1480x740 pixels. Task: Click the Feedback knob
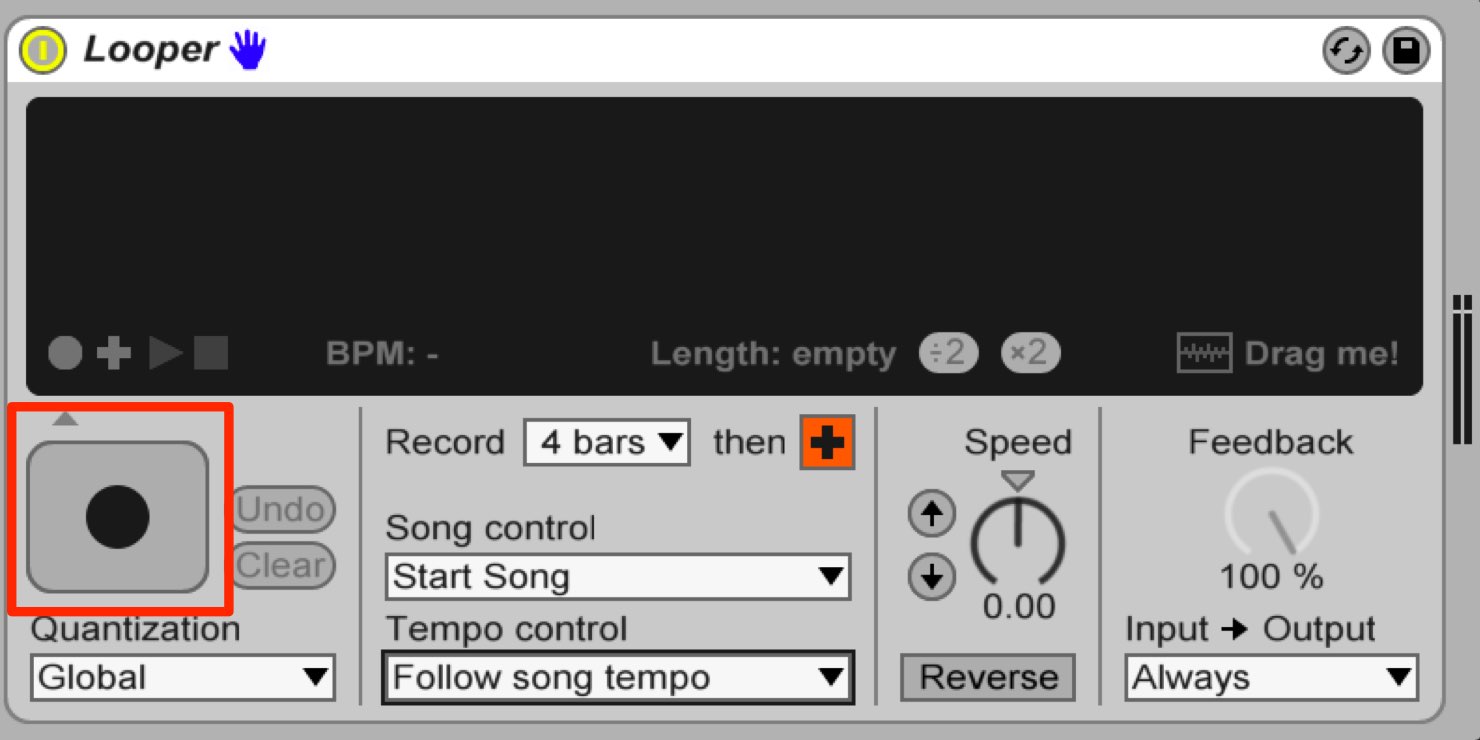pos(1271,514)
